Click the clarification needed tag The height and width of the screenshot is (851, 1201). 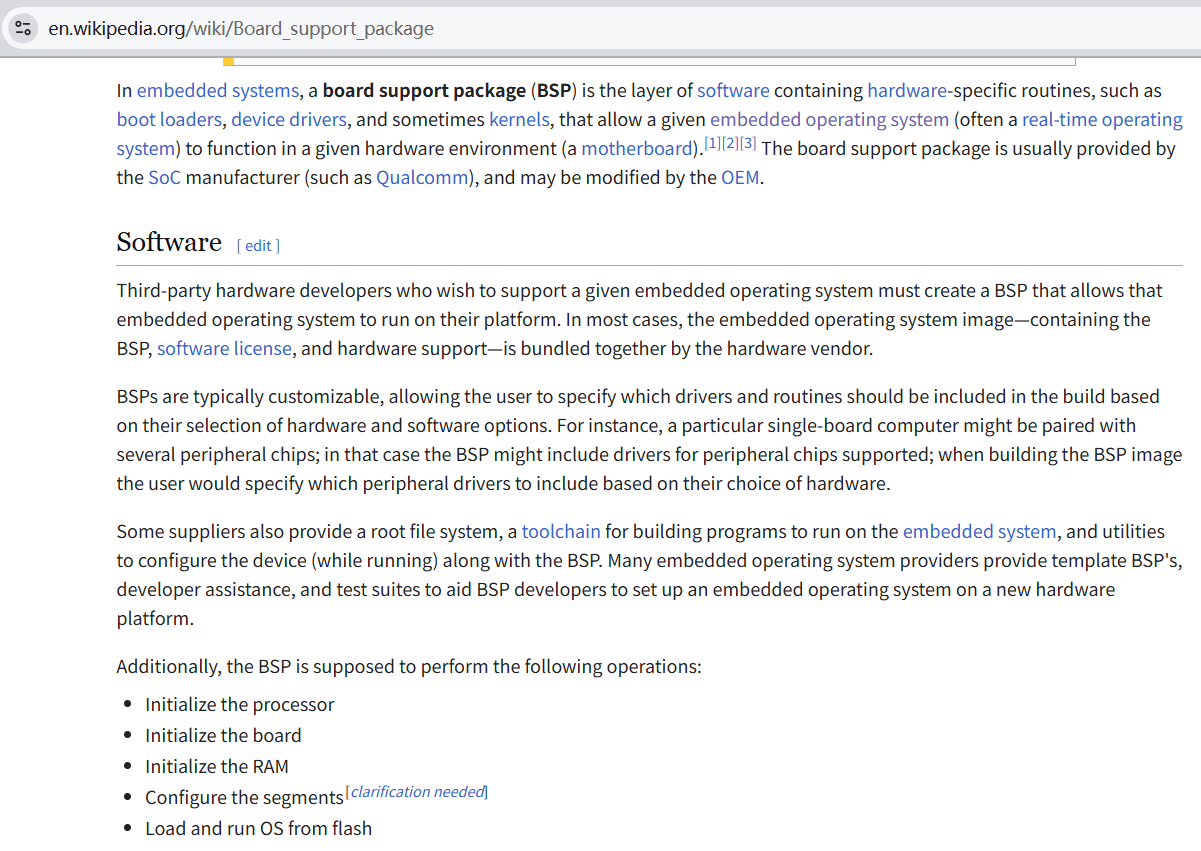pyautogui.click(x=417, y=792)
